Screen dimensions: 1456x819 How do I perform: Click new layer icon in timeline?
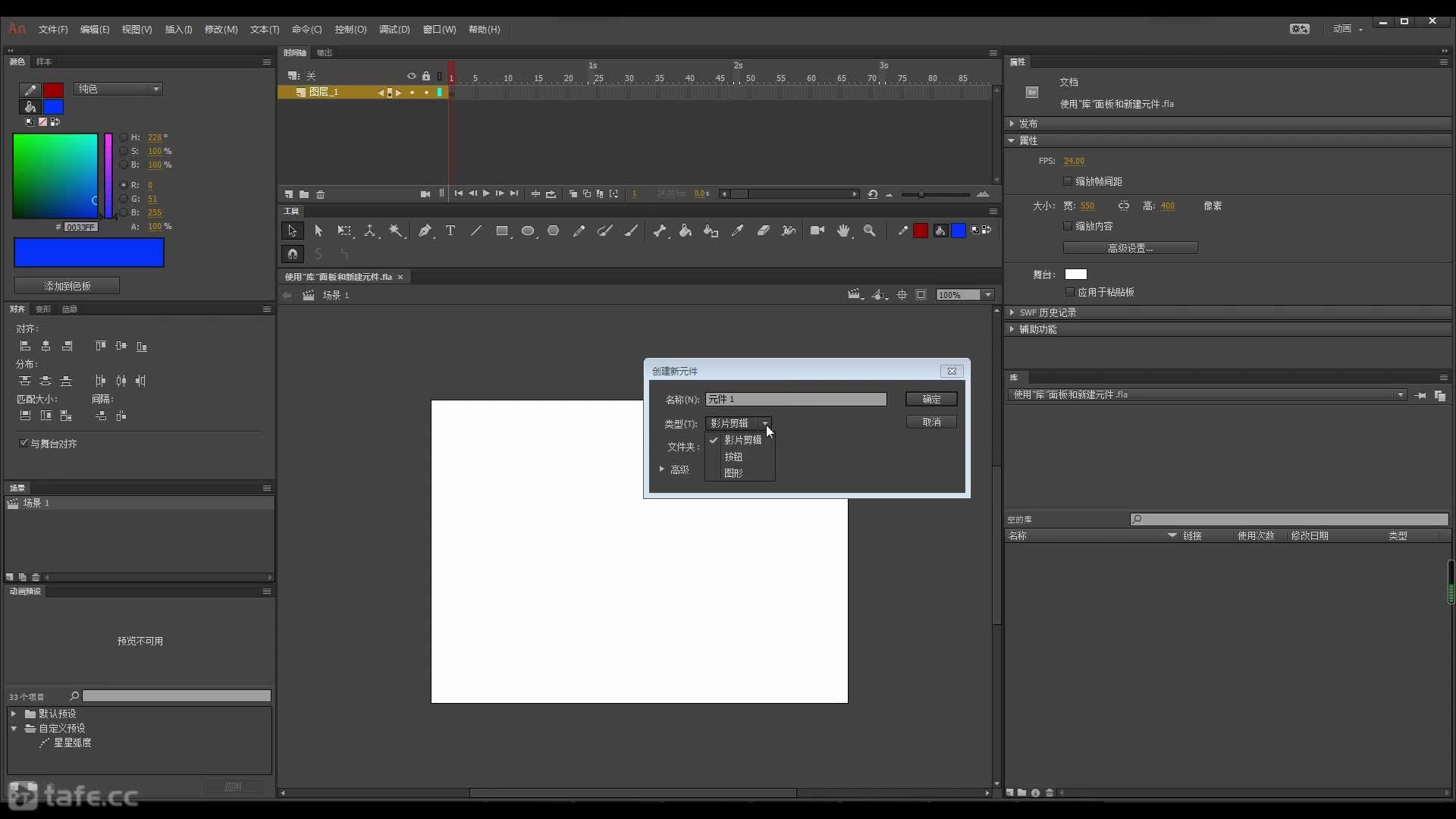(289, 194)
